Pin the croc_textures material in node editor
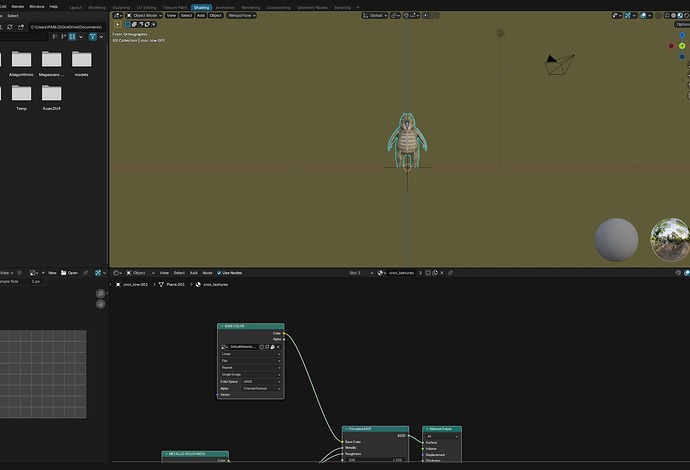 pyautogui.click(x=450, y=273)
